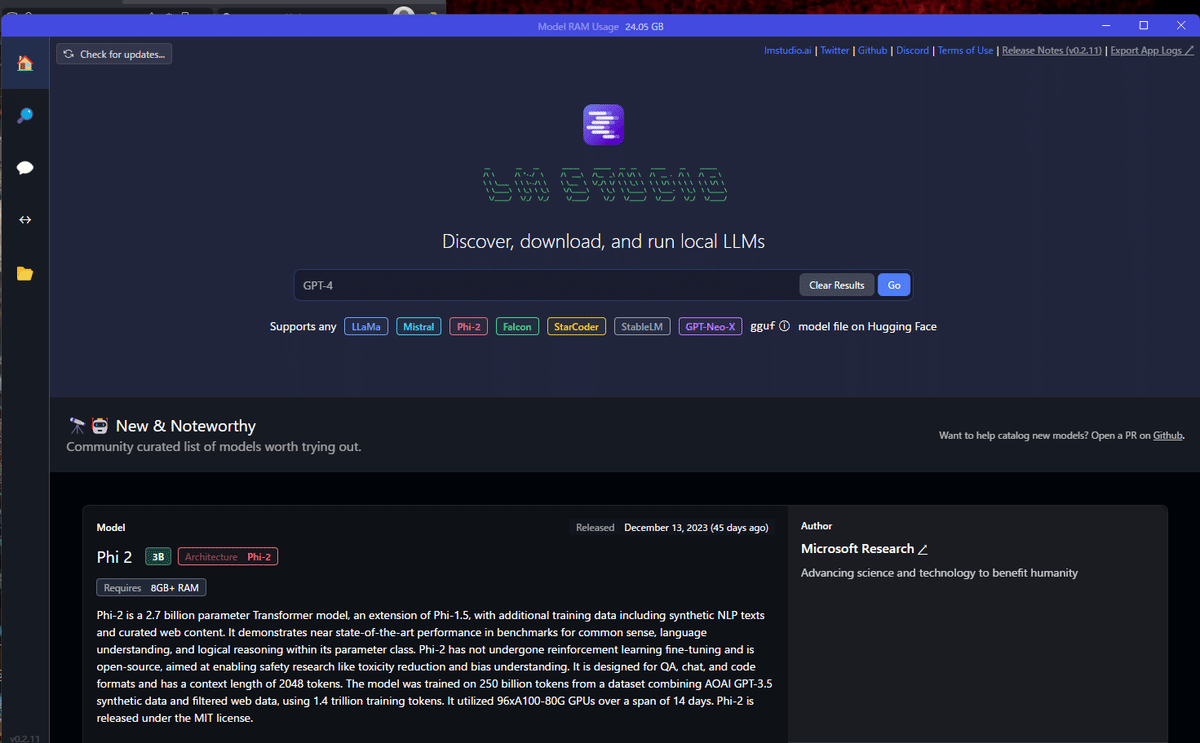The height and width of the screenshot is (743, 1200).
Task: Select the GPT-Neo-X architecture tag
Action: (x=711, y=326)
